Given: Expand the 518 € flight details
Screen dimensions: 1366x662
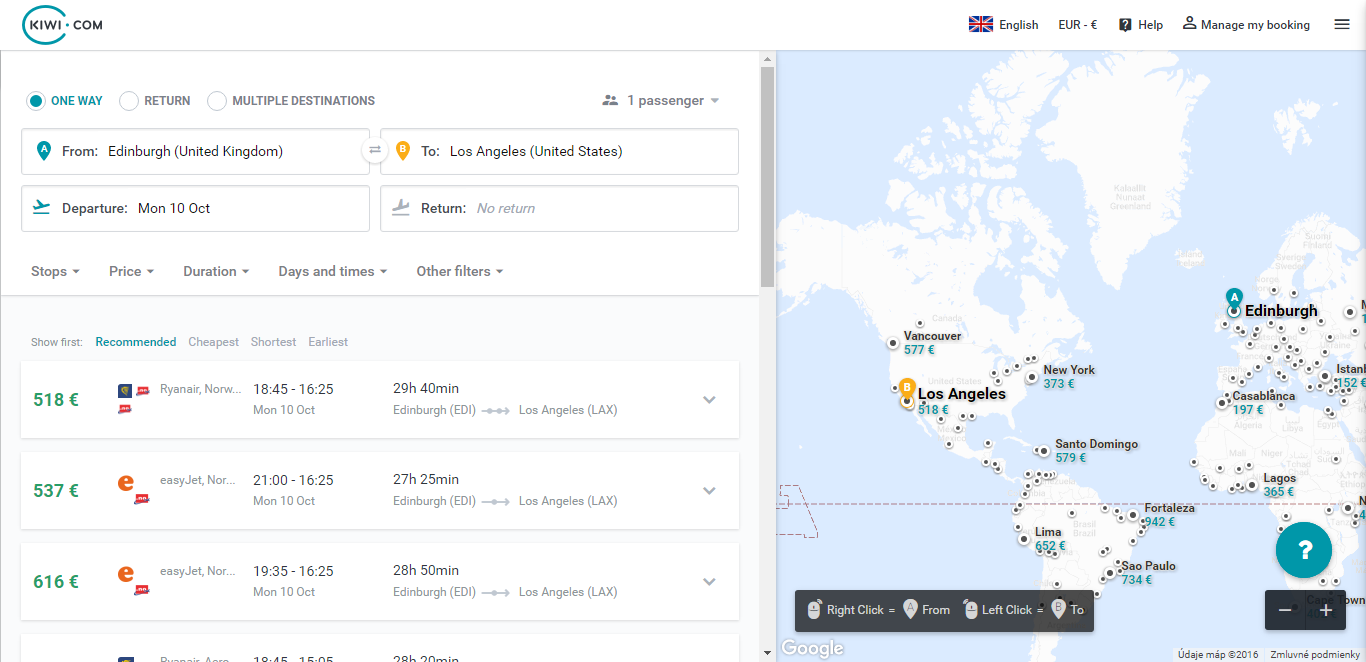Looking at the screenshot, I should point(709,400).
